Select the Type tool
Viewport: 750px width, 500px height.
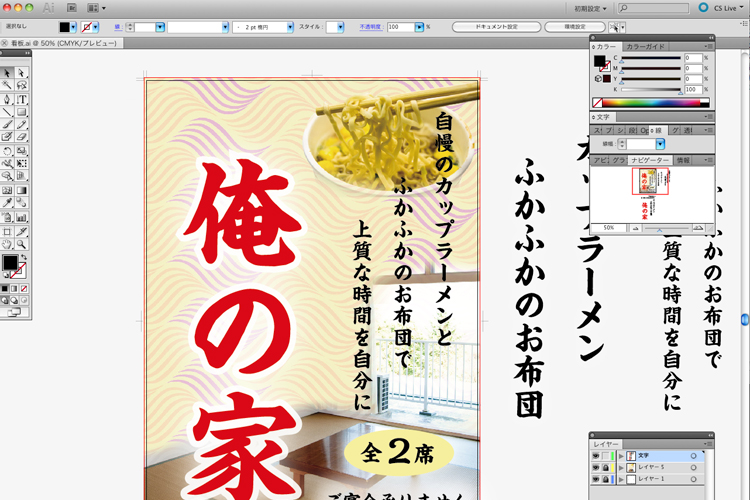pyautogui.click(x=22, y=99)
